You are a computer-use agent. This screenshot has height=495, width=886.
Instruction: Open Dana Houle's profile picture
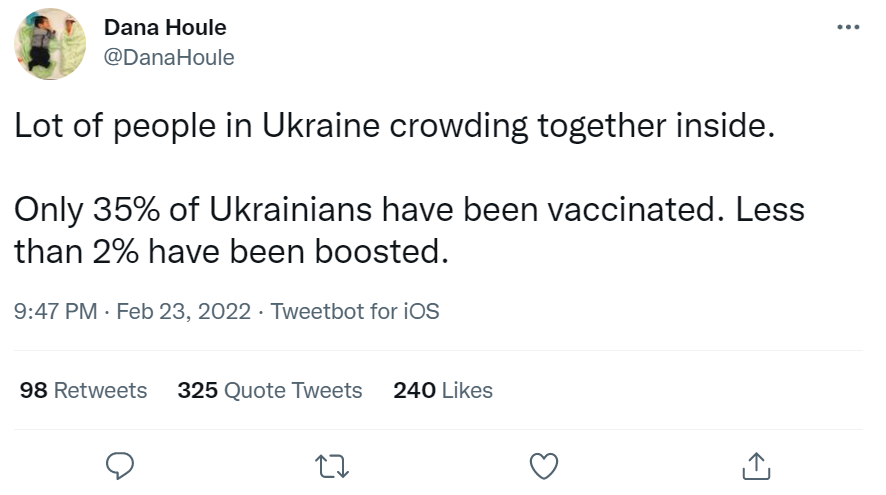click(49, 44)
